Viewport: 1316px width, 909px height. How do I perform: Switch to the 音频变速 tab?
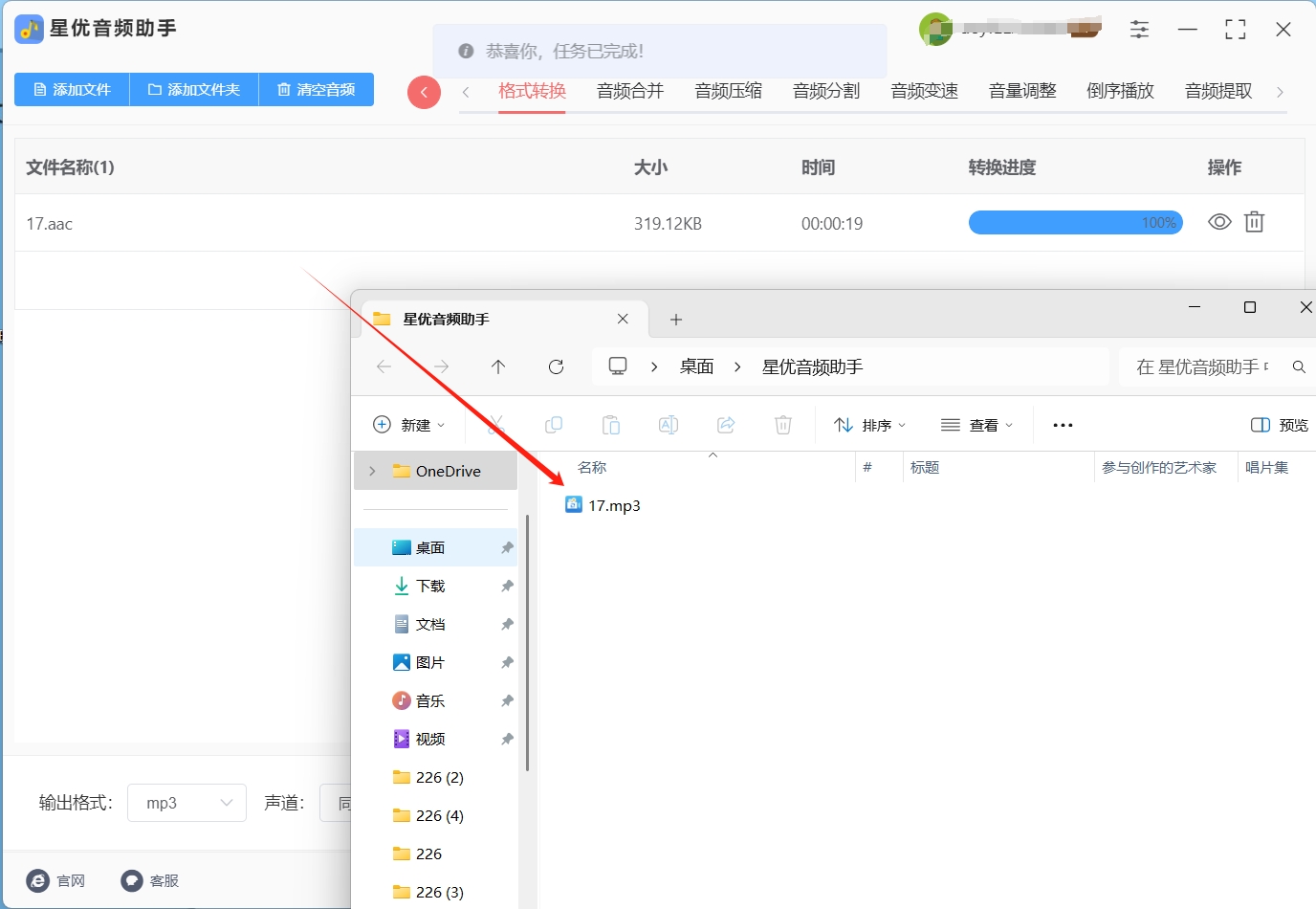(x=924, y=91)
